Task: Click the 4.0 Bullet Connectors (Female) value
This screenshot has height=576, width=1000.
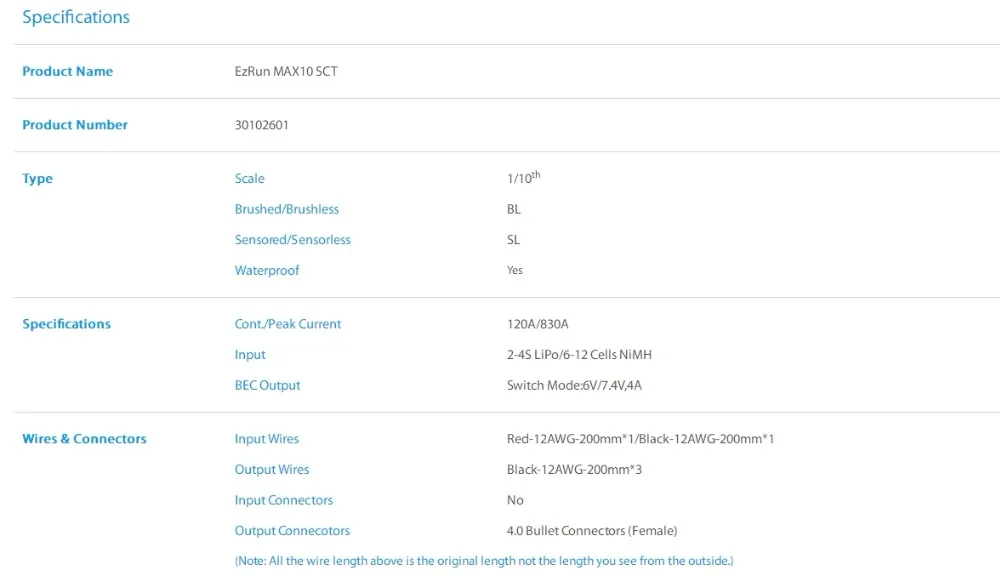Action: coord(592,531)
